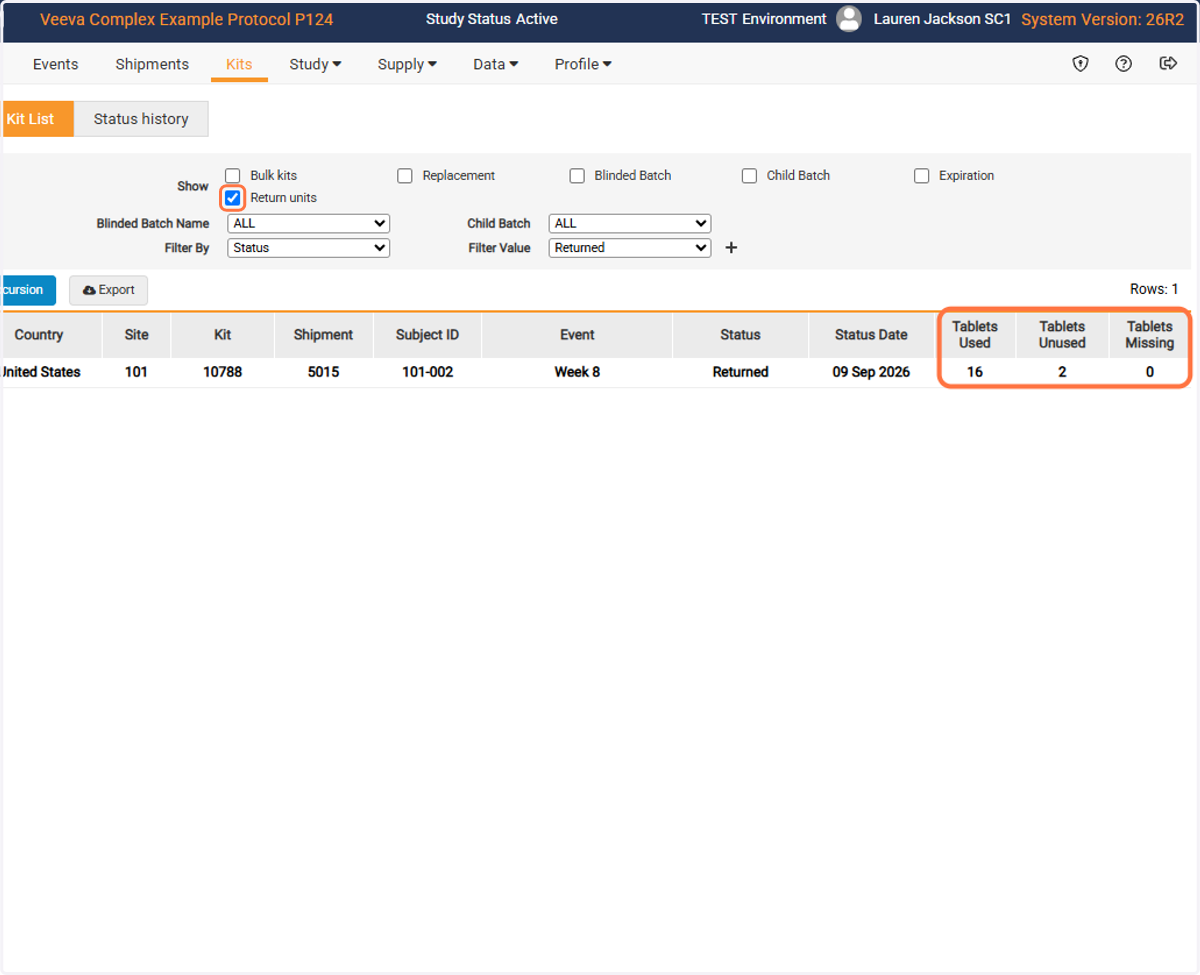This screenshot has height=975, width=1200.
Task: Click the Rows: 1 count
Action: pyautogui.click(x=1154, y=289)
